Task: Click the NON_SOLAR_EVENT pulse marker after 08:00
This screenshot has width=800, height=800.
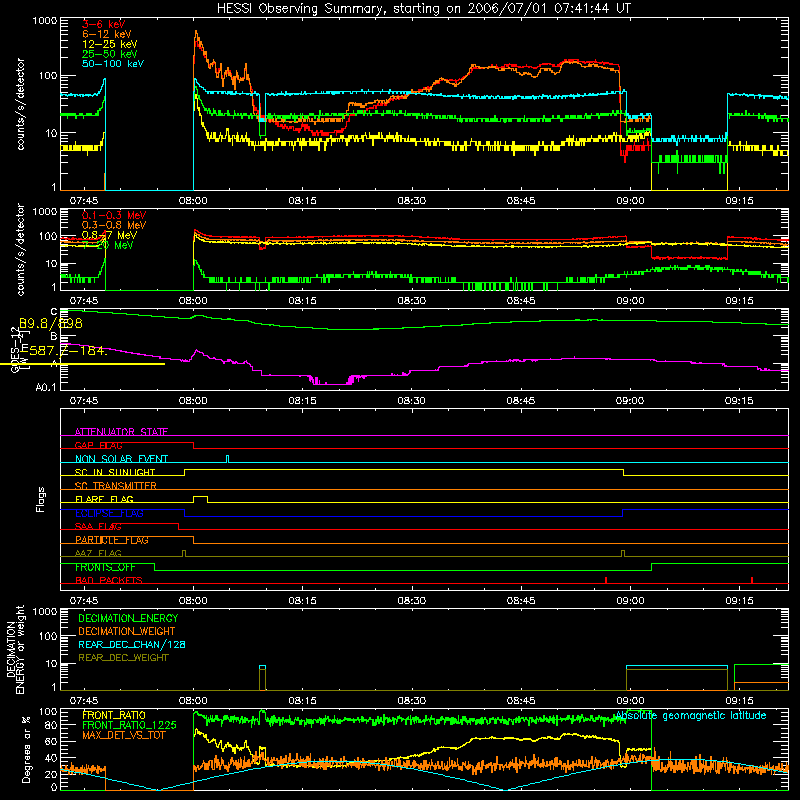Action: [228, 458]
